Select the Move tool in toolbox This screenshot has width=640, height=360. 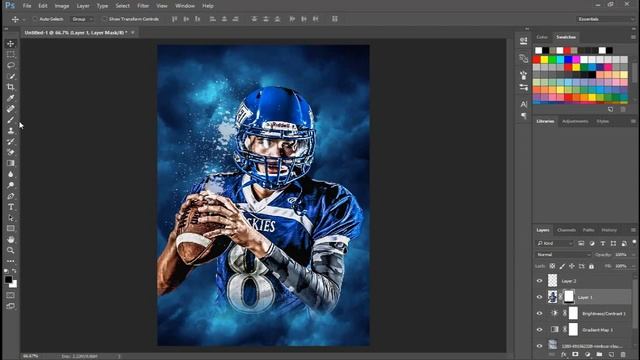coord(11,43)
